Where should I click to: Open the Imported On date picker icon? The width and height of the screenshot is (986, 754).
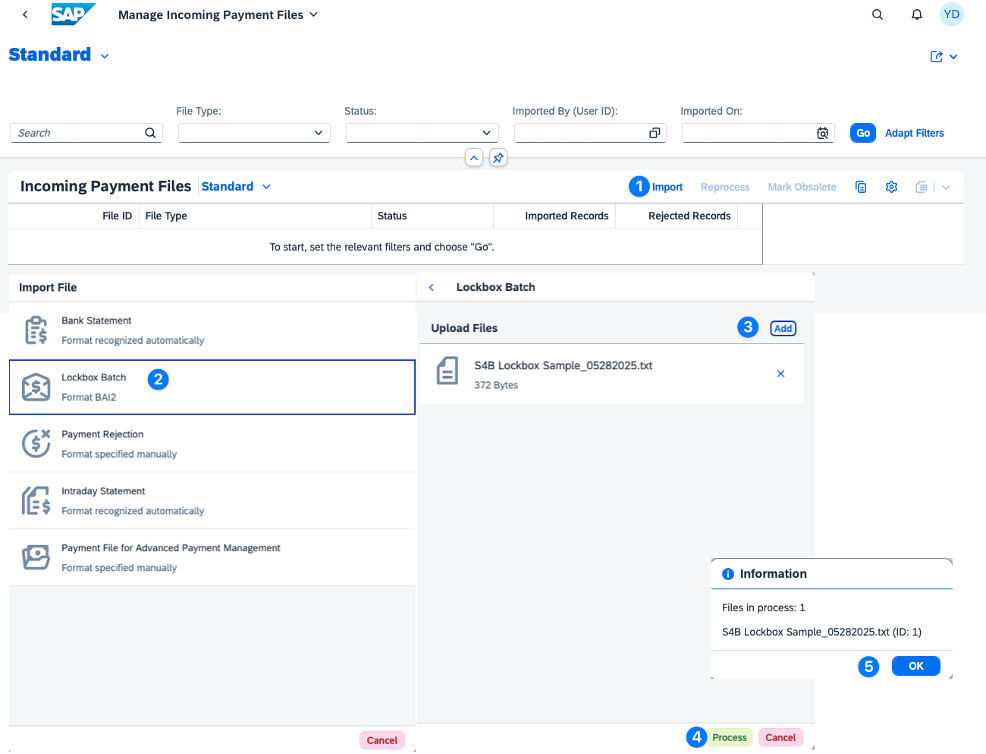[x=823, y=133]
